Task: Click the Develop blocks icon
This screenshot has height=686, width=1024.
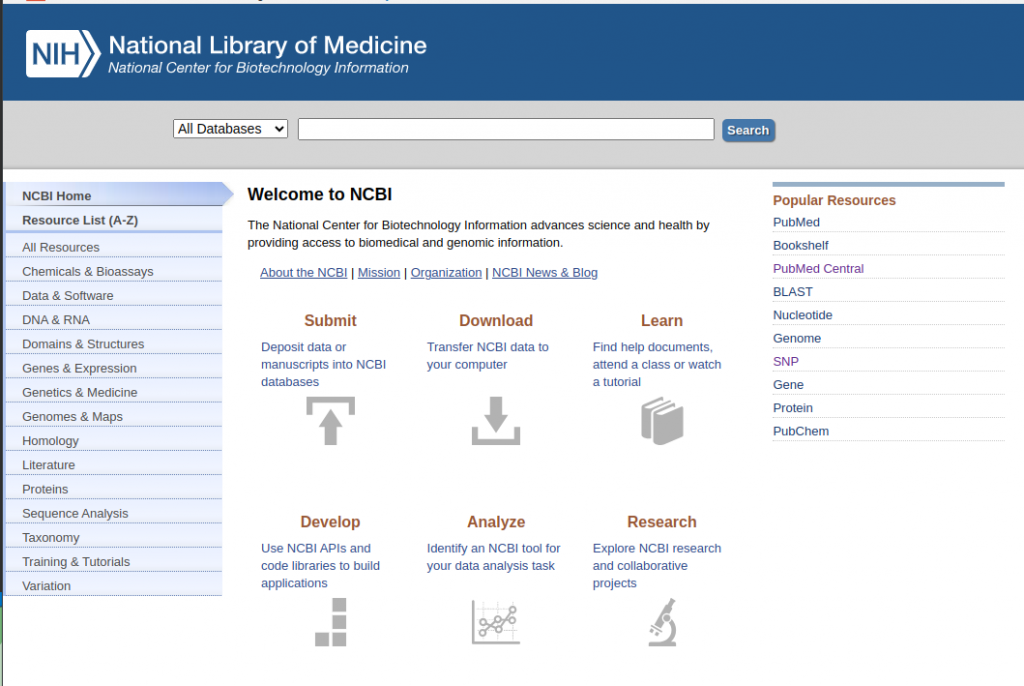Action: pyautogui.click(x=330, y=622)
